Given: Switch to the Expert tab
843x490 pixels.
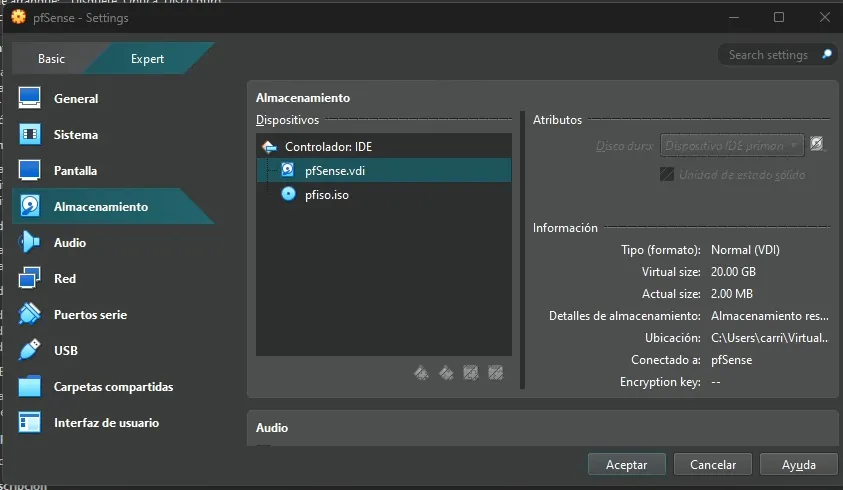Looking at the screenshot, I should coord(147,59).
